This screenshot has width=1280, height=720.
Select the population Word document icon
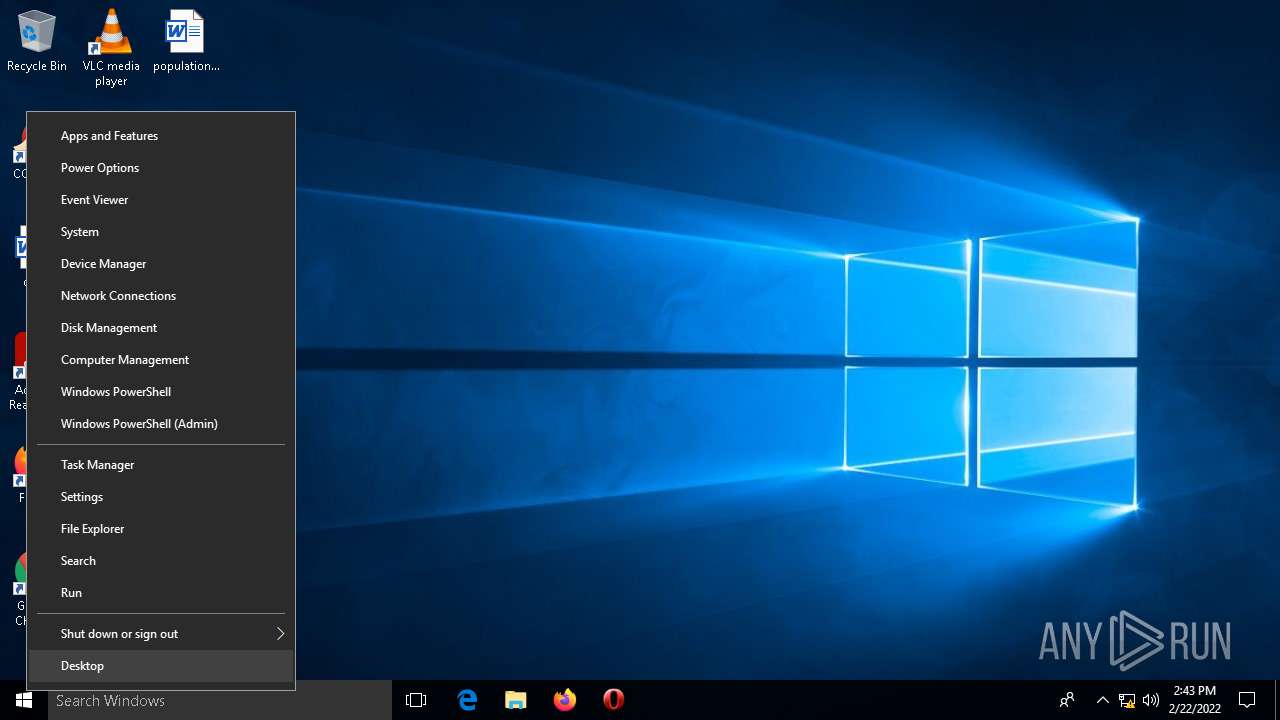[x=186, y=42]
